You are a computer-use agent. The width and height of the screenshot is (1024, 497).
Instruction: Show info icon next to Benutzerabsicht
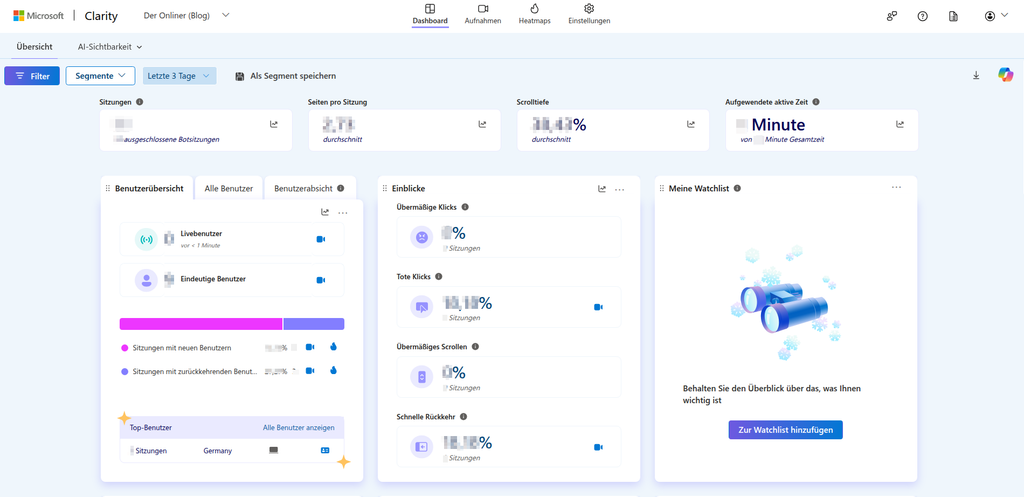[340, 188]
